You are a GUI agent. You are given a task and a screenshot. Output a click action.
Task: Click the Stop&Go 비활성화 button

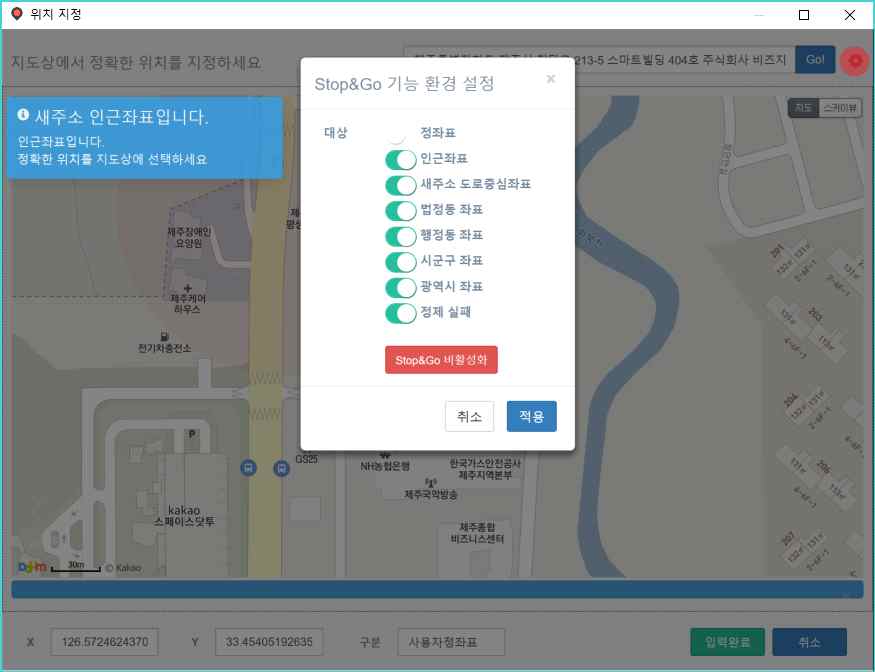(x=441, y=360)
